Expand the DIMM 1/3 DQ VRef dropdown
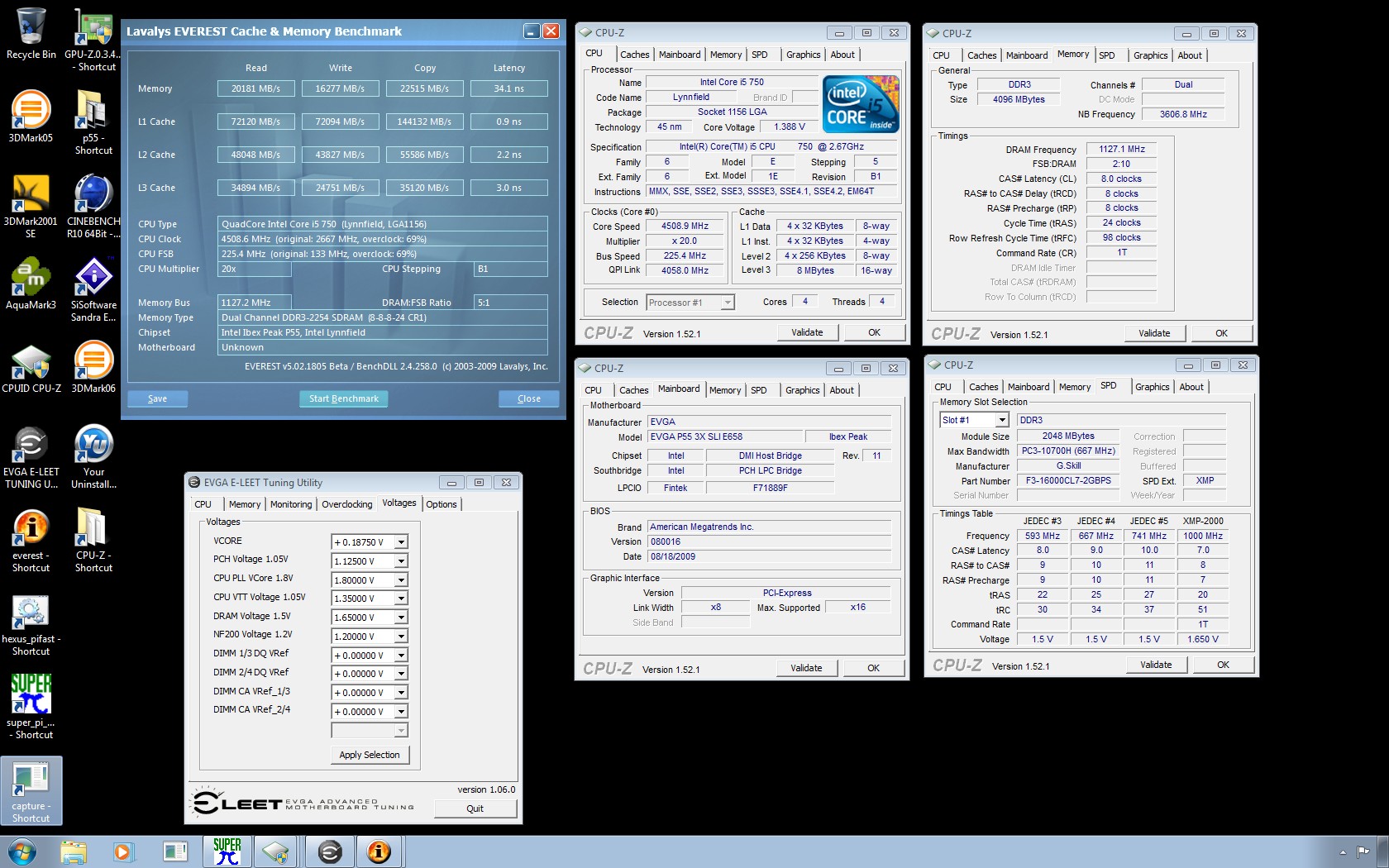1389x868 pixels. pos(401,656)
